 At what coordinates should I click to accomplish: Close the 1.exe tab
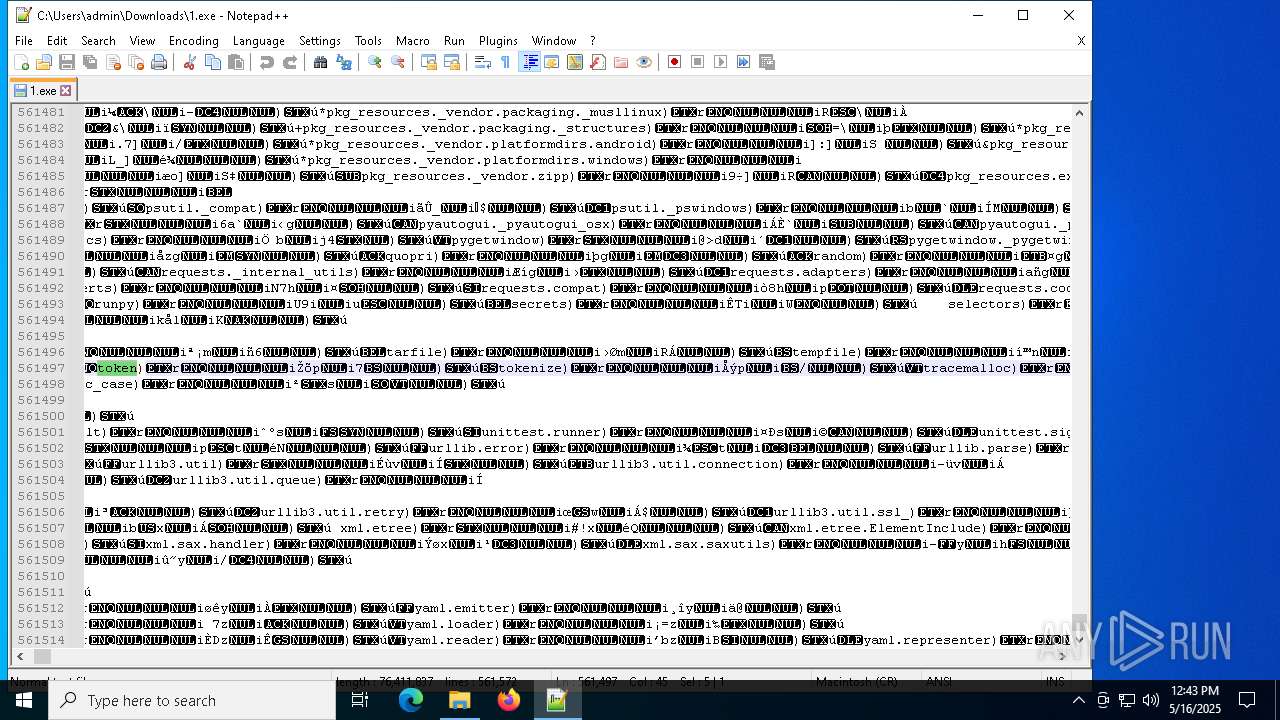click(66, 91)
